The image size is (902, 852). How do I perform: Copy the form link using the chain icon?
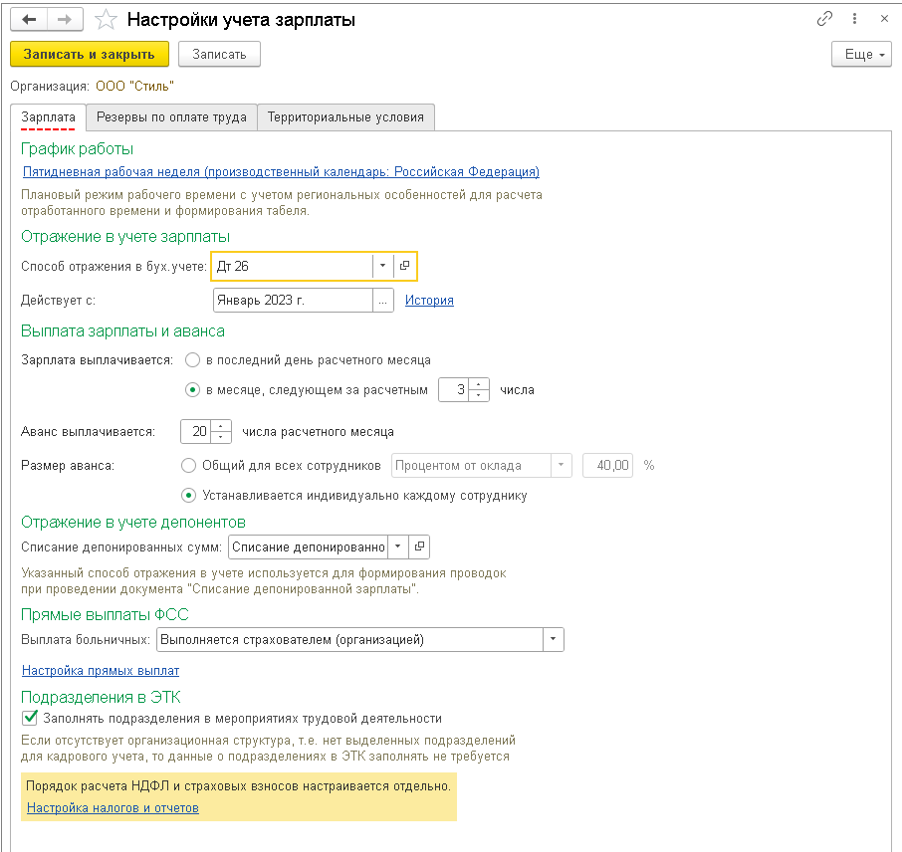825,19
